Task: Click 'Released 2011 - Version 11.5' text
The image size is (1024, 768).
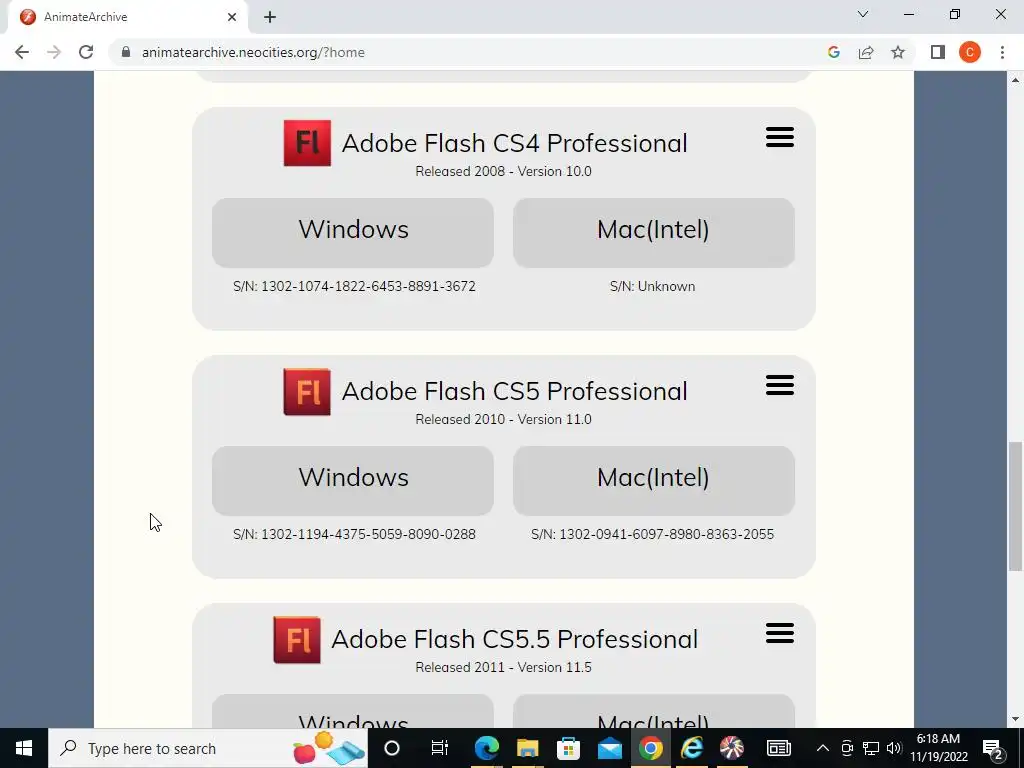Action: click(504, 667)
